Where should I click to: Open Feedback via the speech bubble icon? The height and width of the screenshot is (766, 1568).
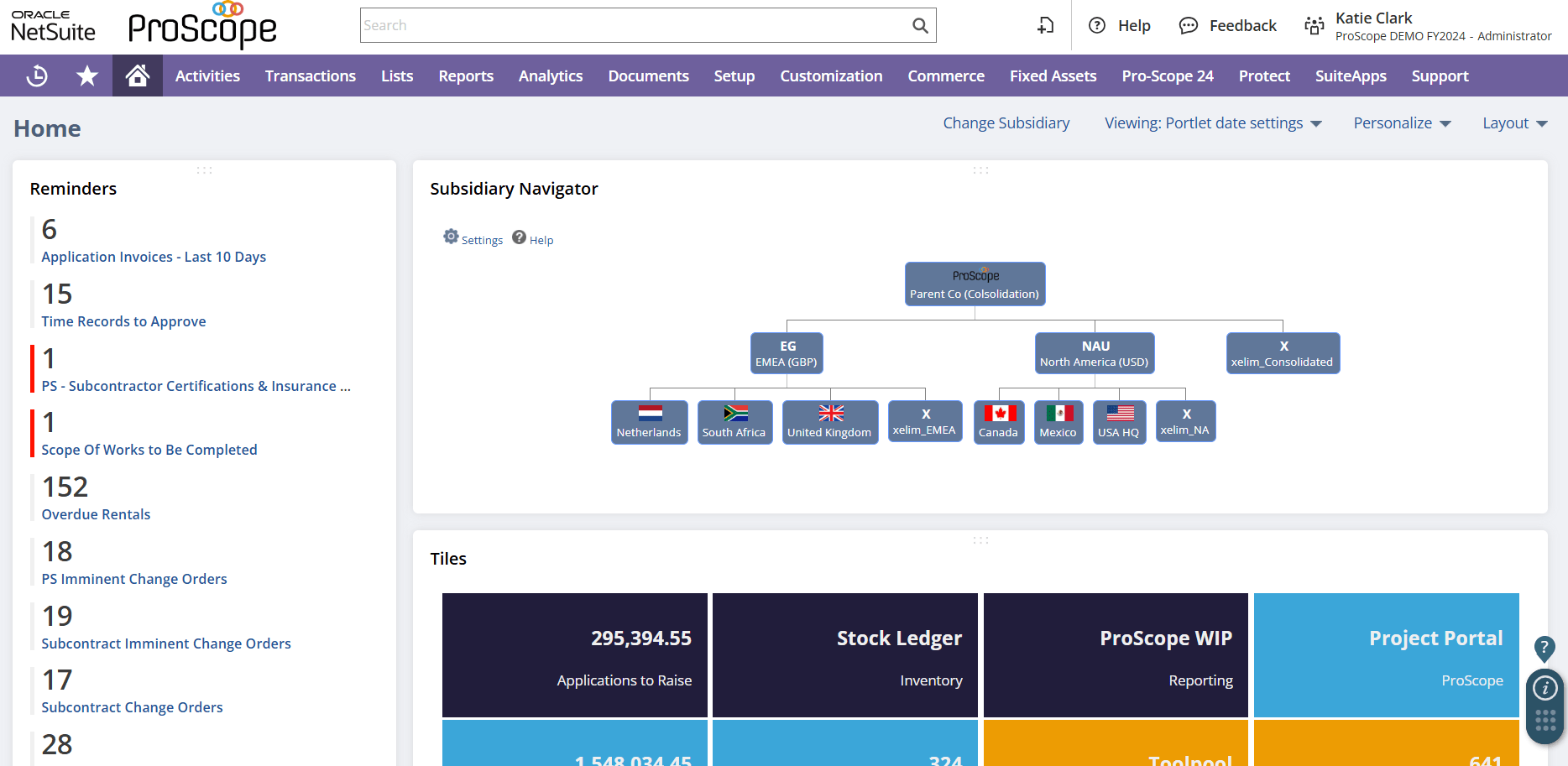(x=1188, y=25)
